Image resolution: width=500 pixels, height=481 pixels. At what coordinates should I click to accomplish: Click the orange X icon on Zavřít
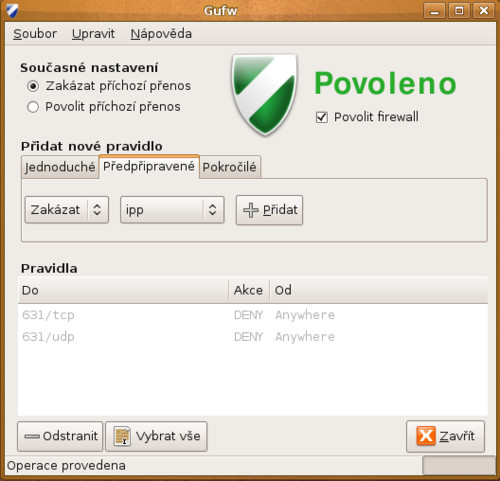coord(426,436)
